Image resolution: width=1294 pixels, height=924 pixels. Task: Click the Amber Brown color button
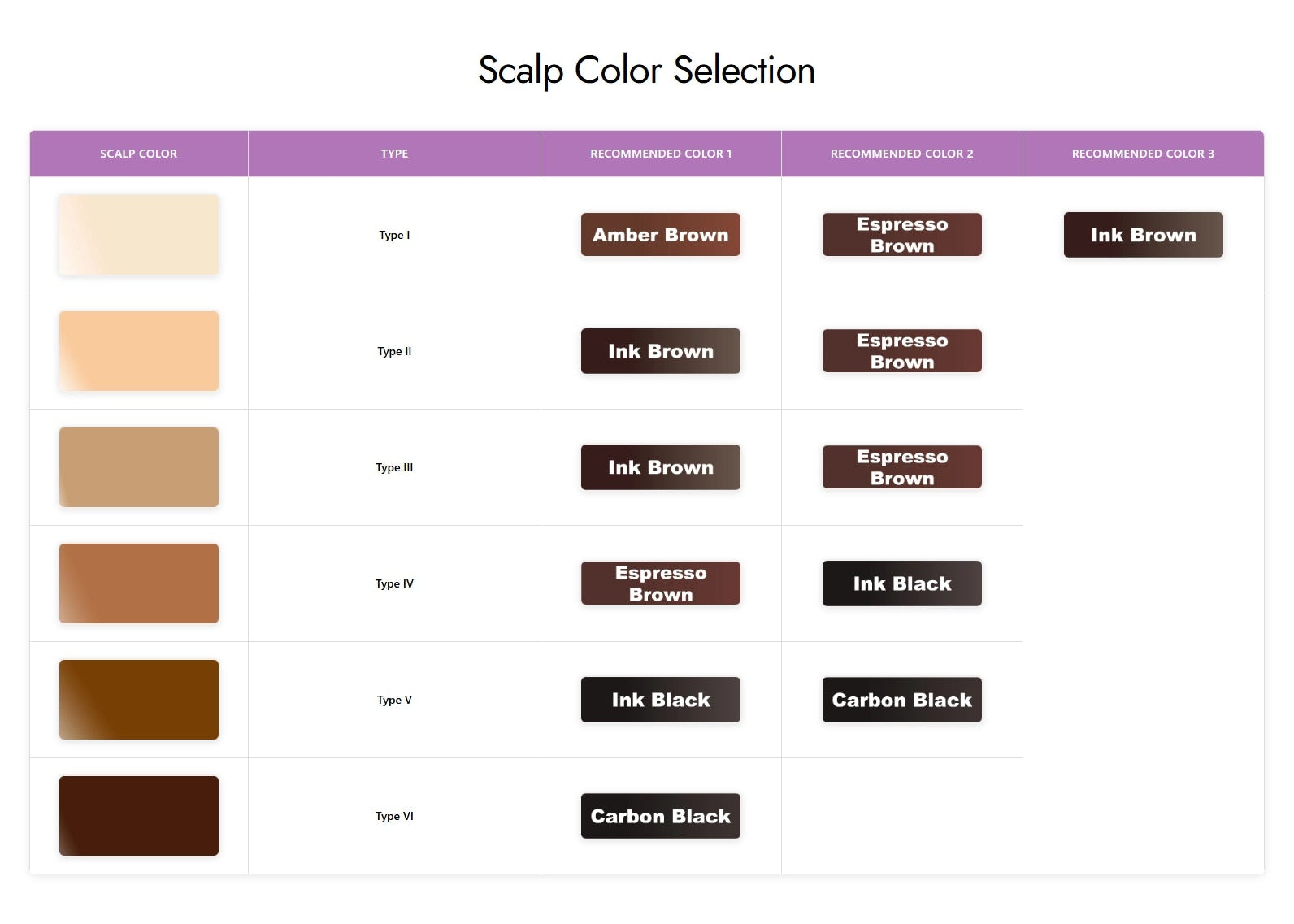(x=660, y=235)
